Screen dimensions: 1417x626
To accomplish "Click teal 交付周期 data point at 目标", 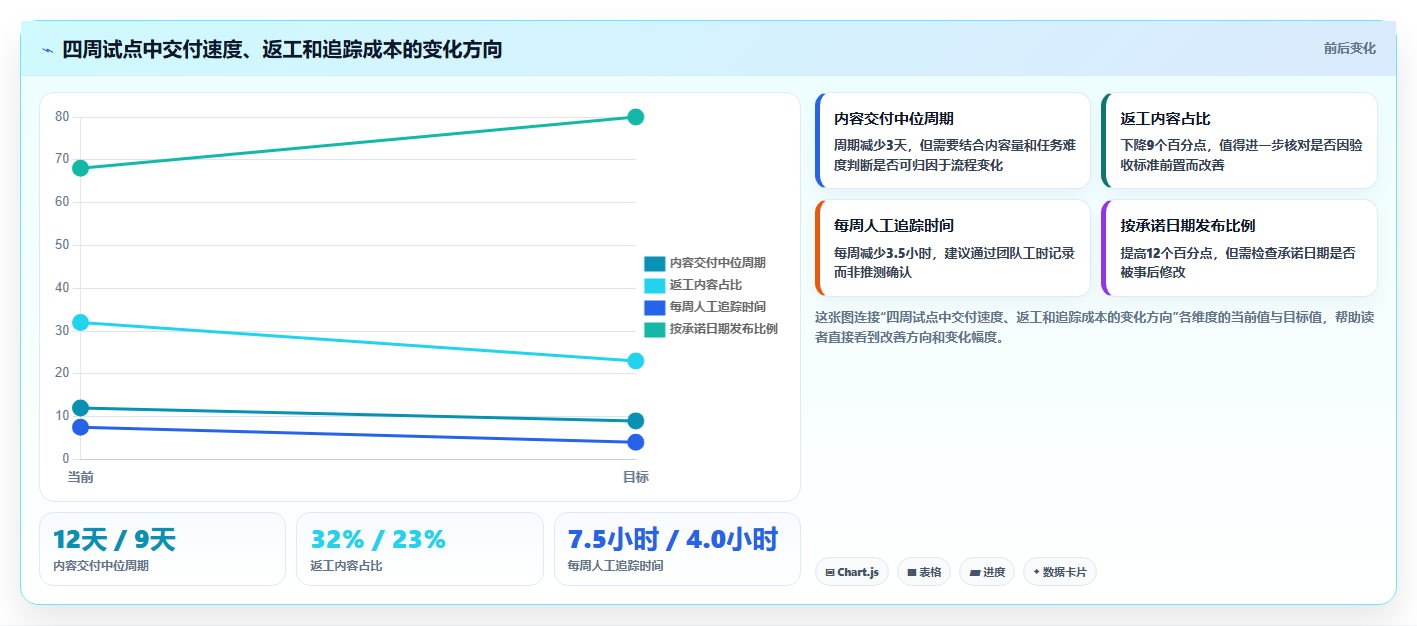I will 635,421.
